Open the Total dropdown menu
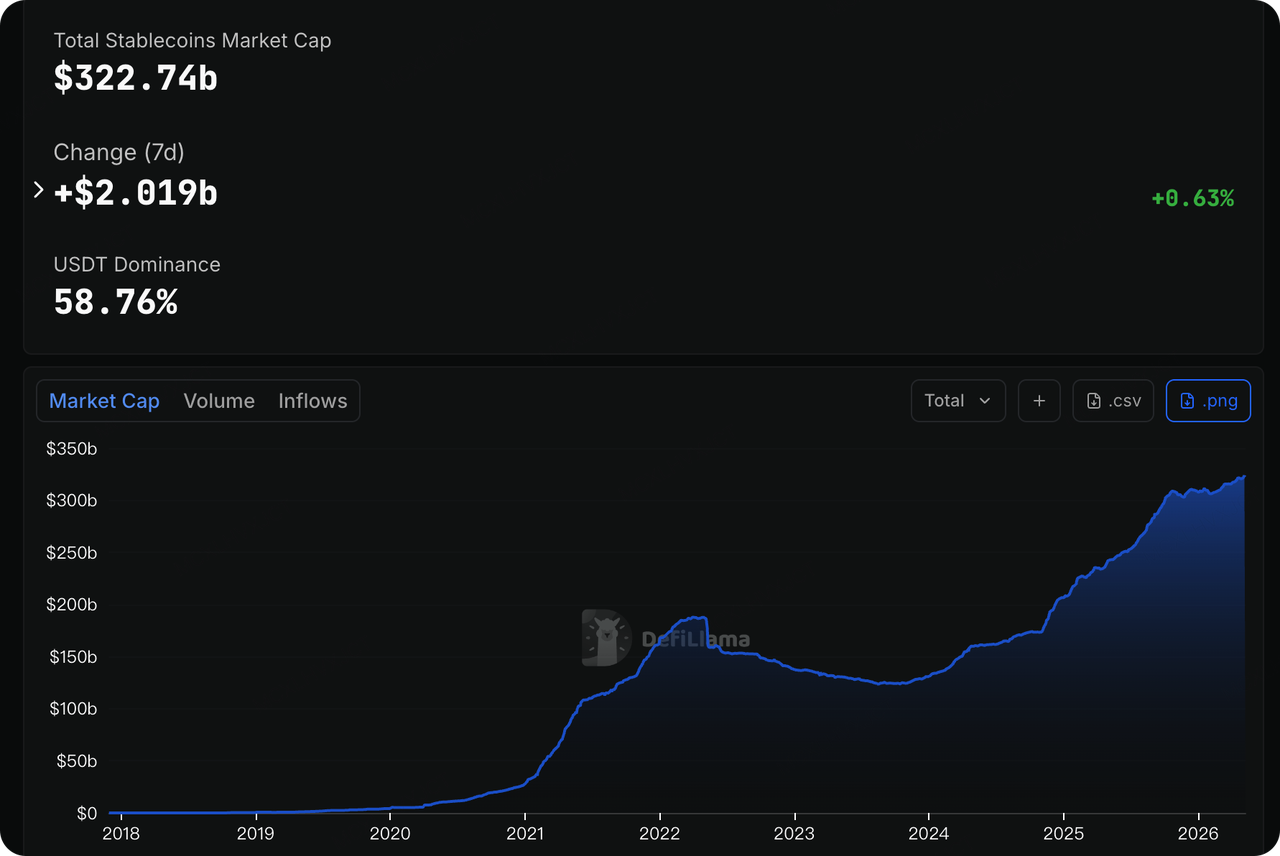The height and width of the screenshot is (856, 1280). [x=958, y=401]
